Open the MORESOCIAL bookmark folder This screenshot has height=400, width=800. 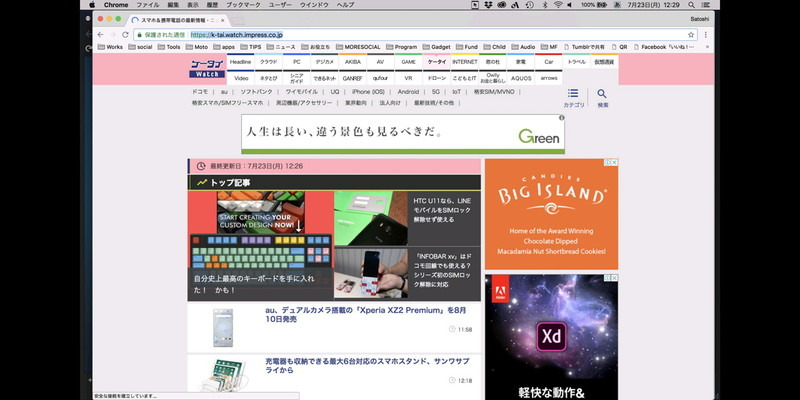[x=358, y=47]
